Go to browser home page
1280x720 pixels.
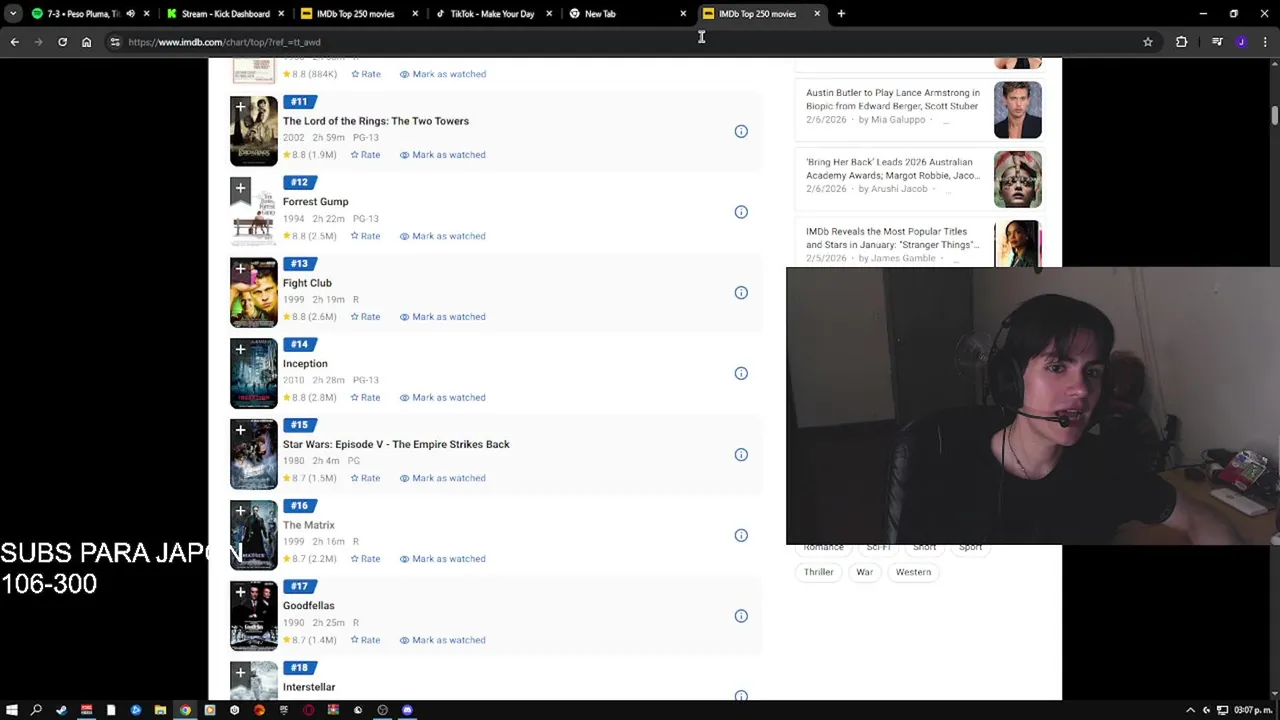click(x=86, y=42)
